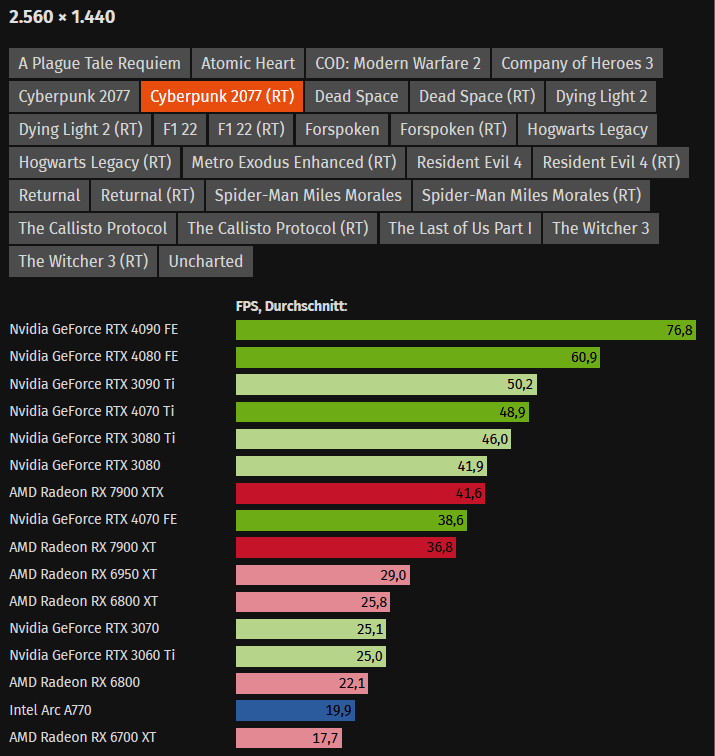Click the active Cyberpunk 2077 (RT) tab
Image resolution: width=715 pixels, height=756 pixels.
coord(222,96)
